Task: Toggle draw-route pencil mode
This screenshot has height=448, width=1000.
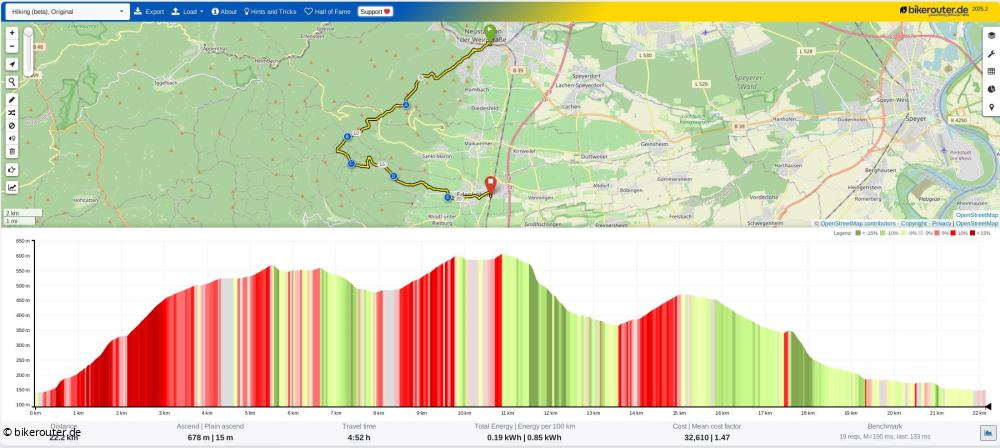Action: pyautogui.click(x=12, y=100)
